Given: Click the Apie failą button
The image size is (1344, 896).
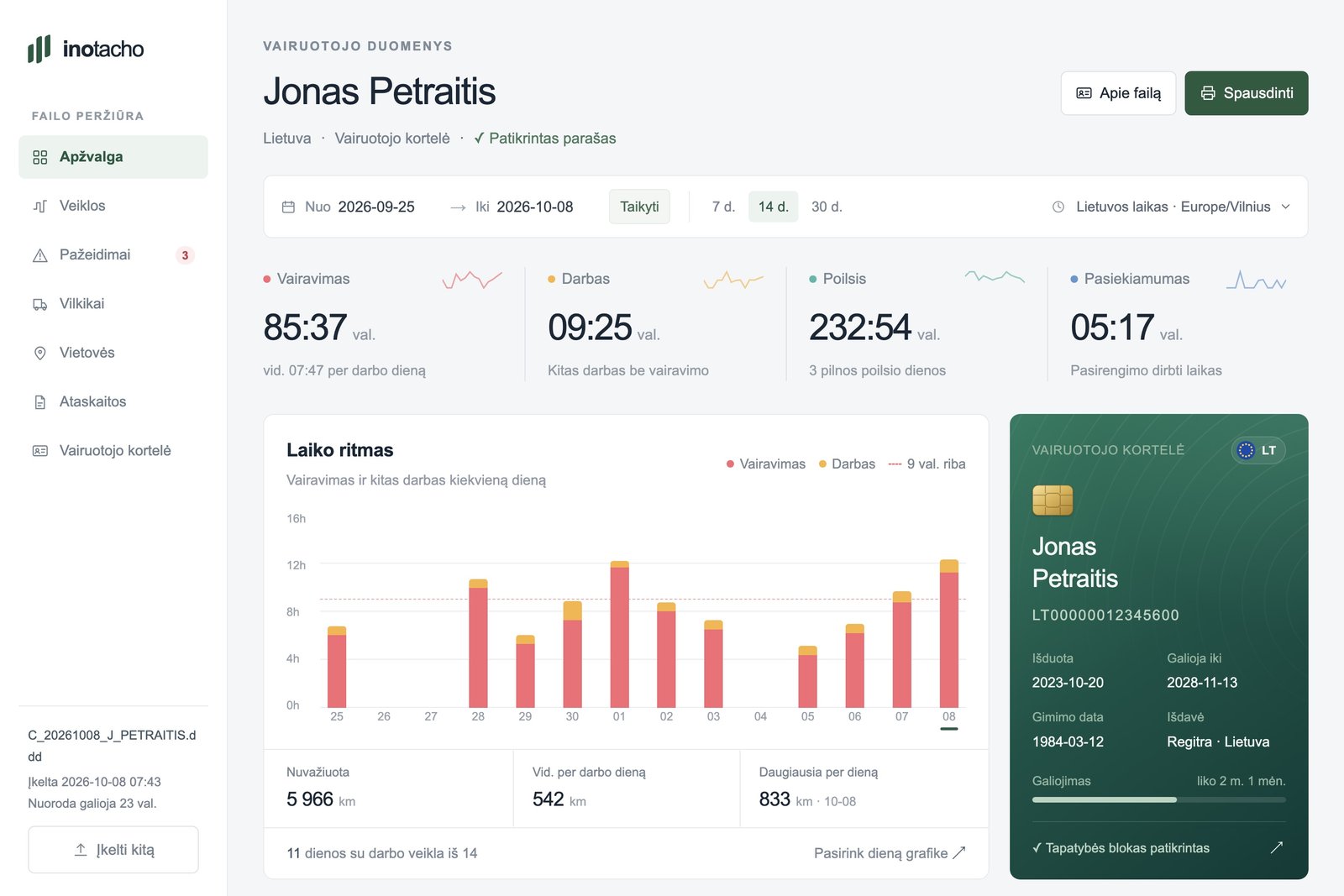Looking at the screenshot, I should (1118, 93).
